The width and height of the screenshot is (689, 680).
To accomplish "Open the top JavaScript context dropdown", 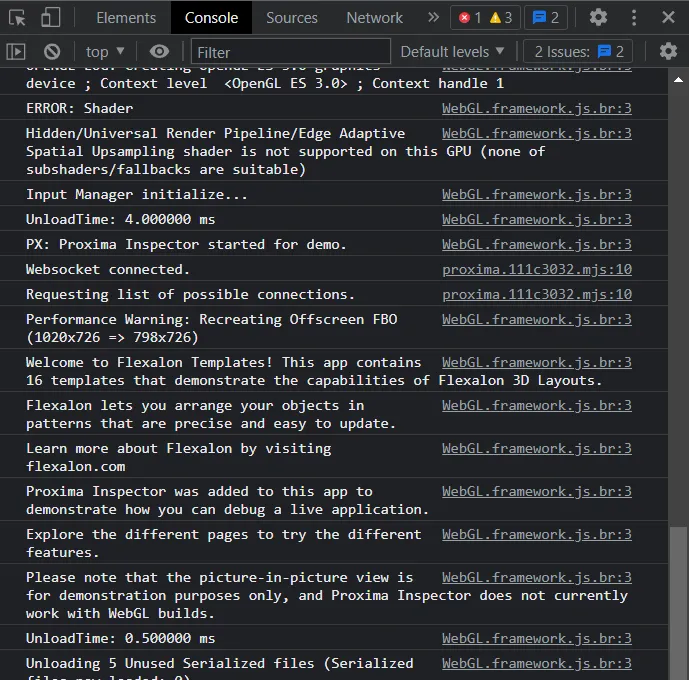I will pos(105,52).
